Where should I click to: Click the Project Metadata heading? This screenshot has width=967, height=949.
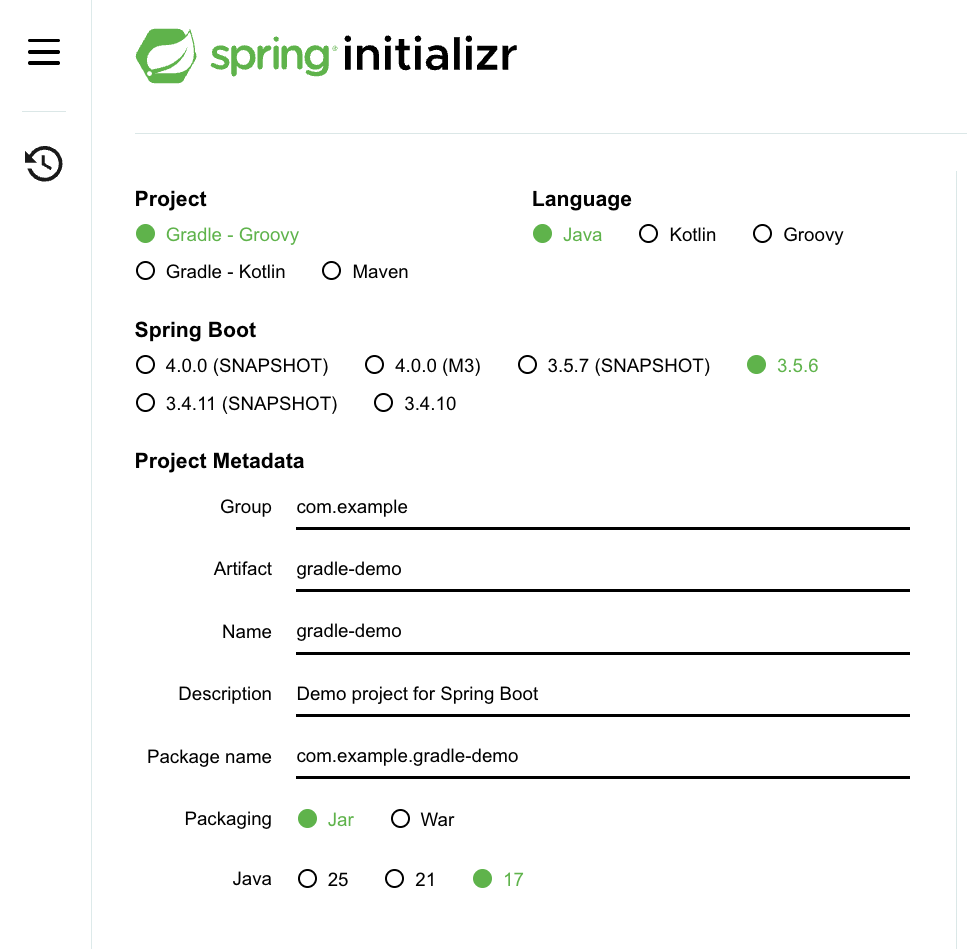click(219, 461)
